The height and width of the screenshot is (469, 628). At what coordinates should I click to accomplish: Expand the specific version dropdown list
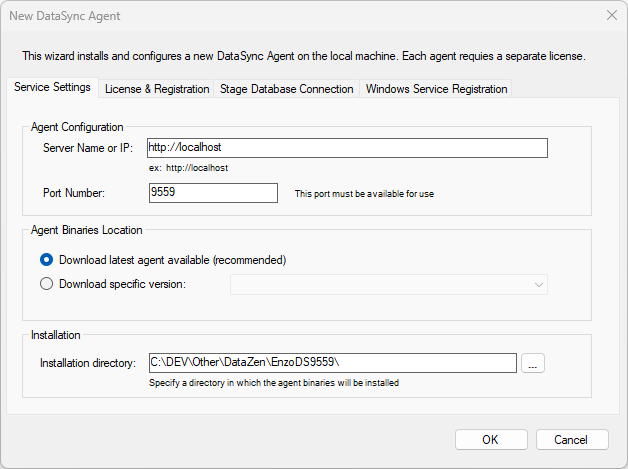point(538,285)
